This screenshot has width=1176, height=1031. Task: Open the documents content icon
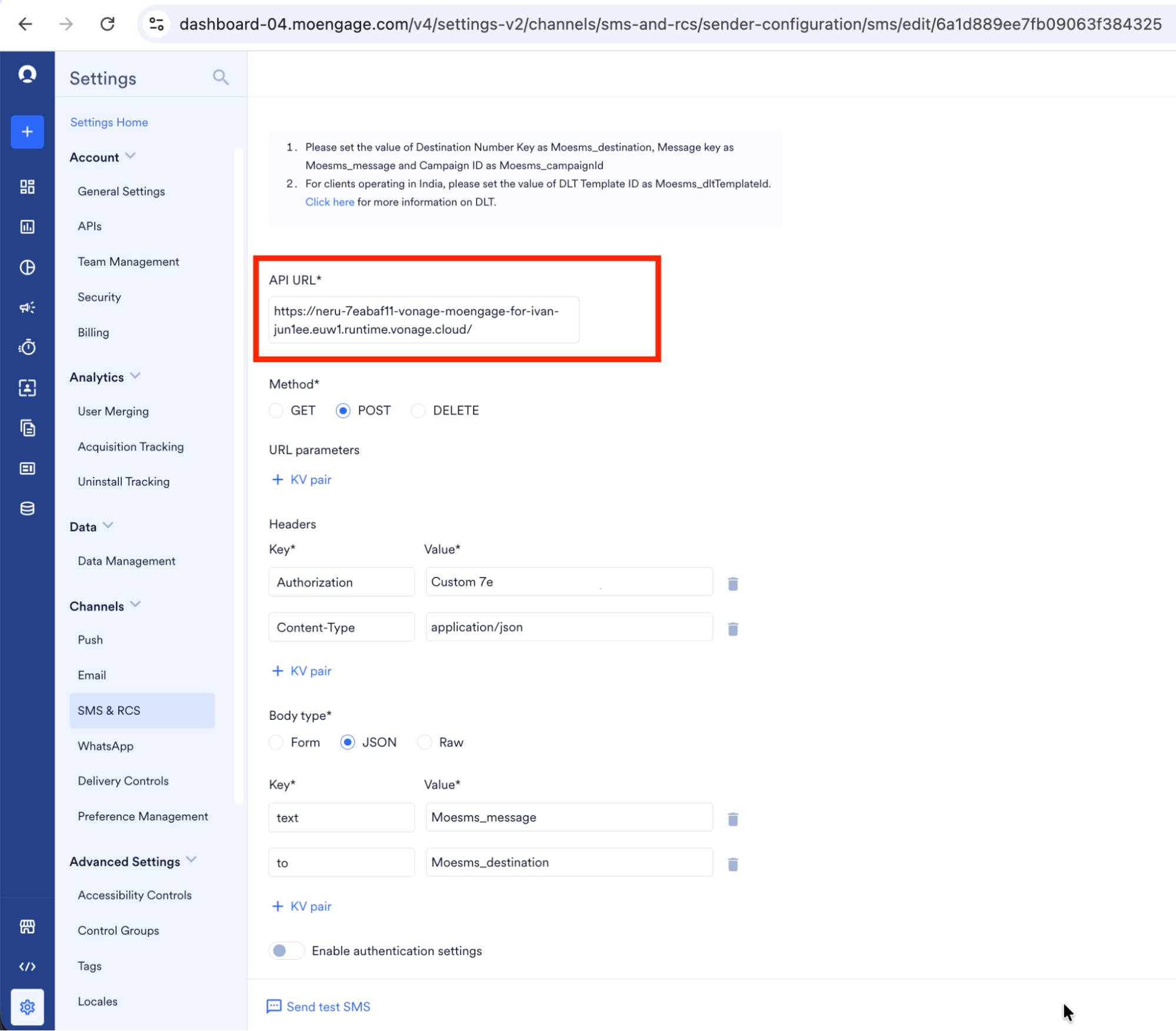pyautogui.click(x=27, y=428)
